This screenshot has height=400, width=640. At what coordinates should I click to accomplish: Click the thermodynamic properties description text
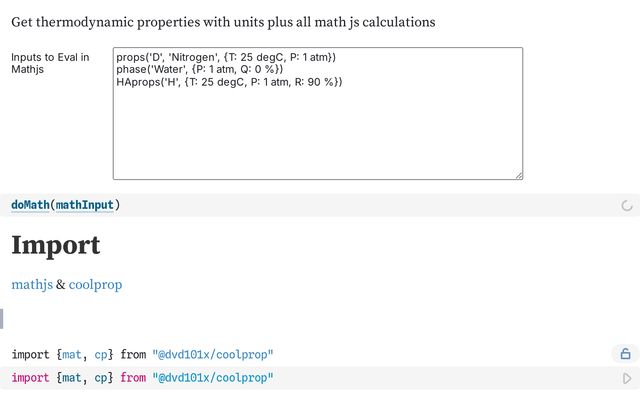tap(223, 21)
